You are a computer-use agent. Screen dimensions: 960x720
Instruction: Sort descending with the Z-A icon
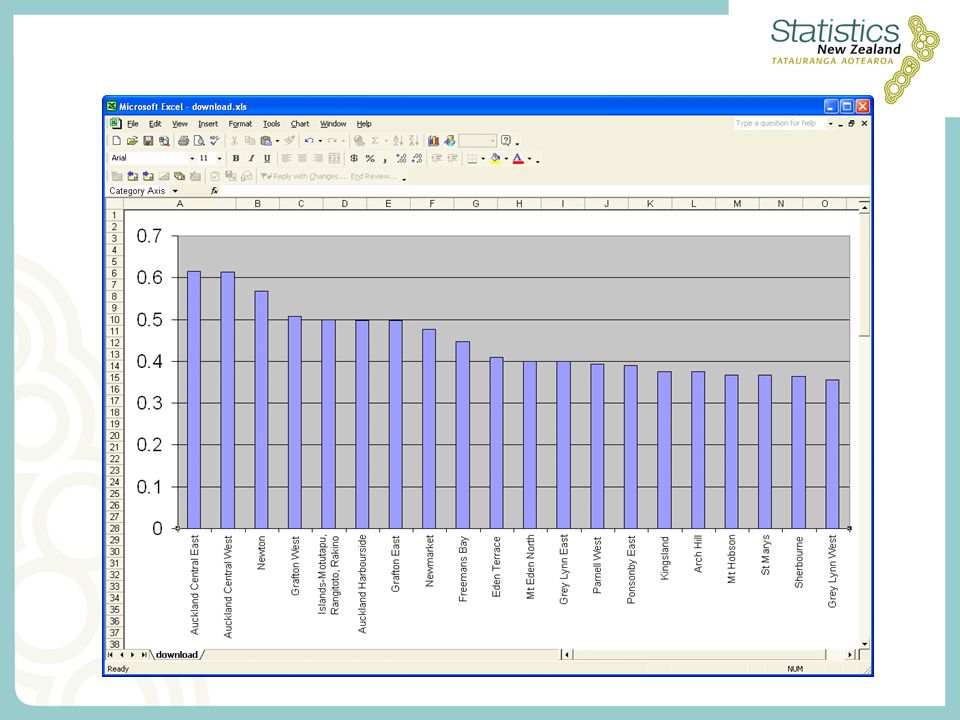(x=414, y=141)
